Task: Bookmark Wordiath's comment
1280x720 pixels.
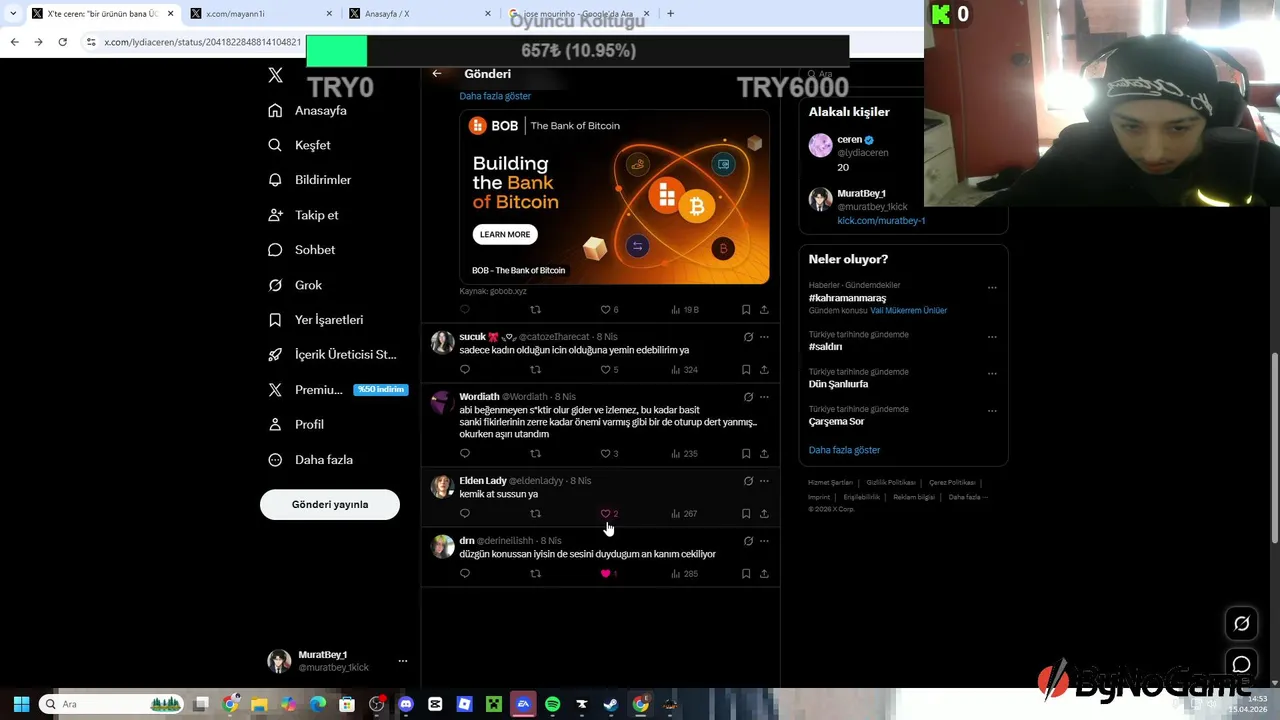Action: pyautogui.click(x=746, y=454)
